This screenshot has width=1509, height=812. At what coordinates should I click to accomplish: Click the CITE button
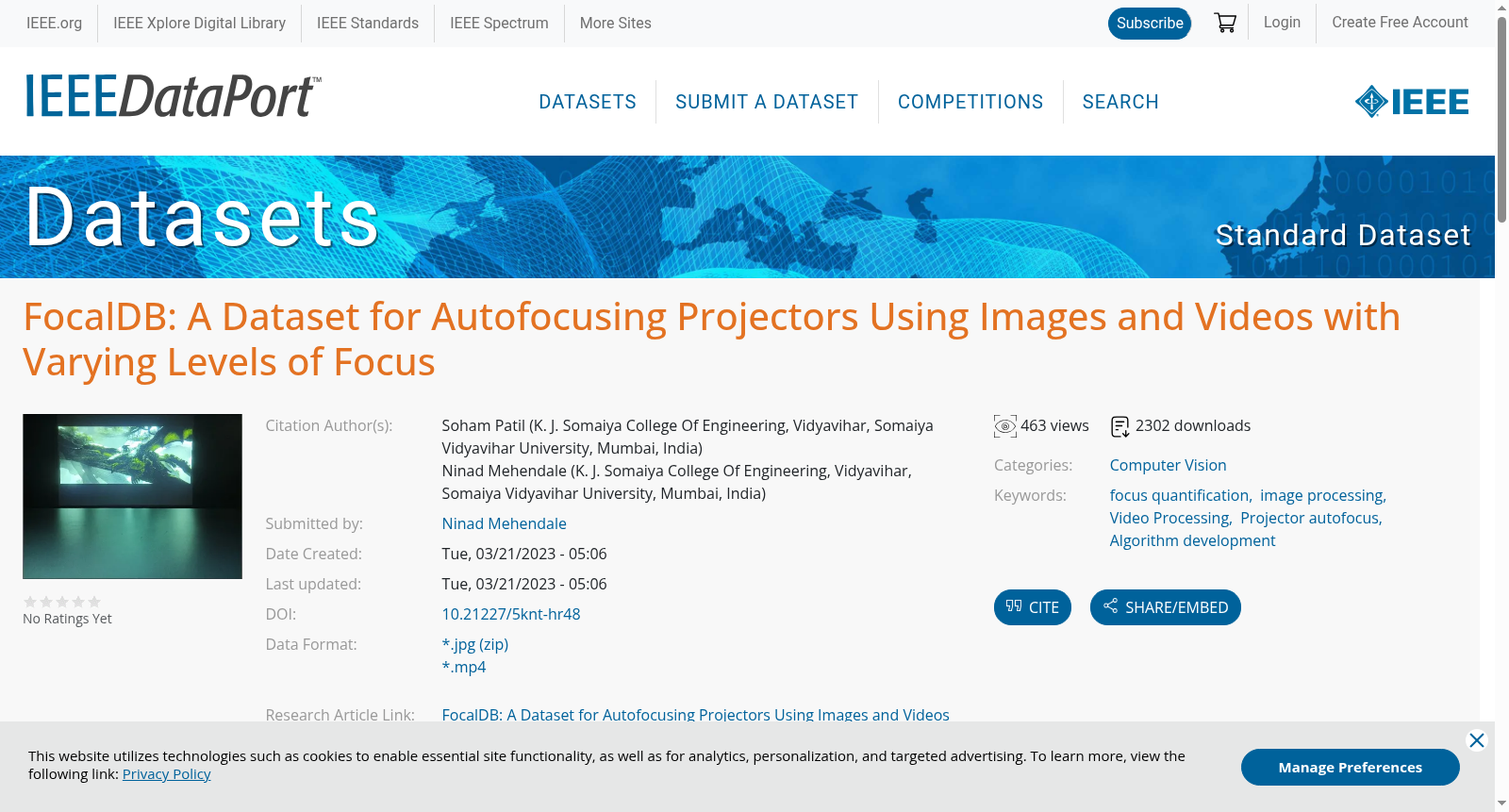(1033, 607)
